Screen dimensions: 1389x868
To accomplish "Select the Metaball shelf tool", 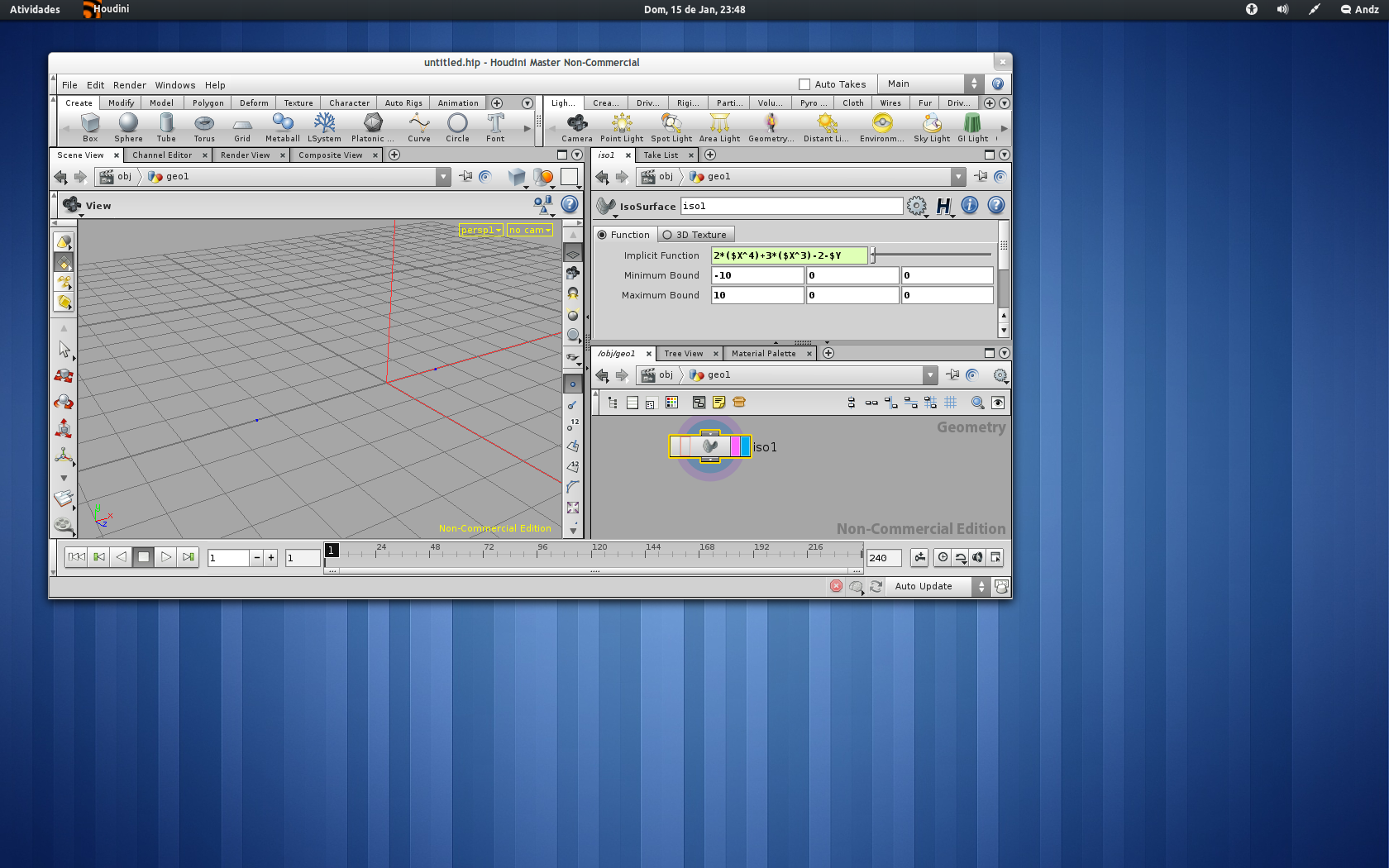I will coord(283,127).
